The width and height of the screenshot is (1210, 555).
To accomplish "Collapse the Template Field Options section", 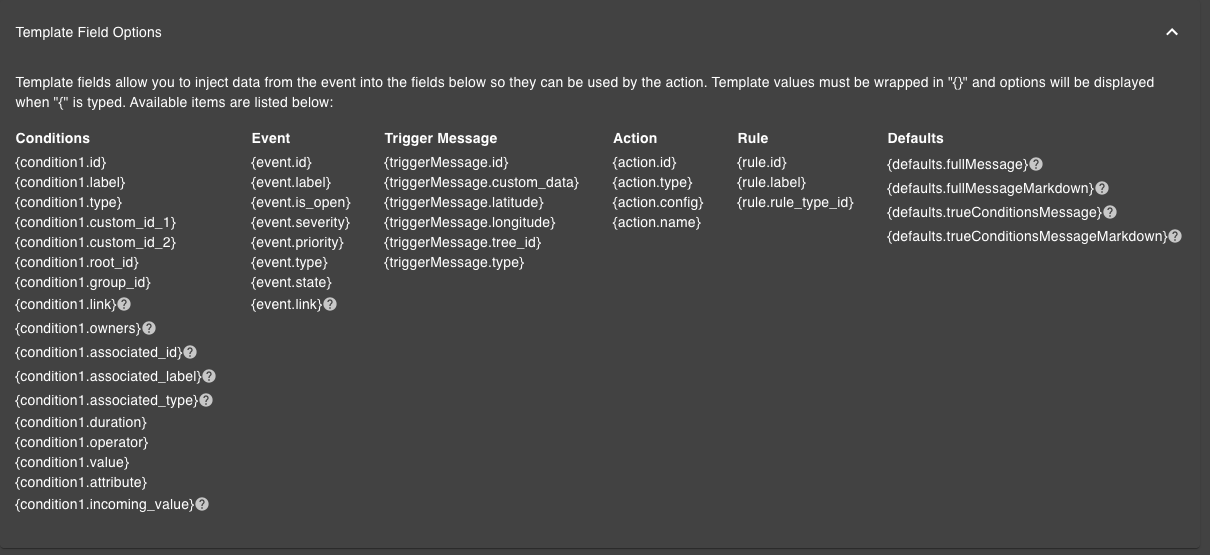I will pyautogui.click(x=1172, y=32).
